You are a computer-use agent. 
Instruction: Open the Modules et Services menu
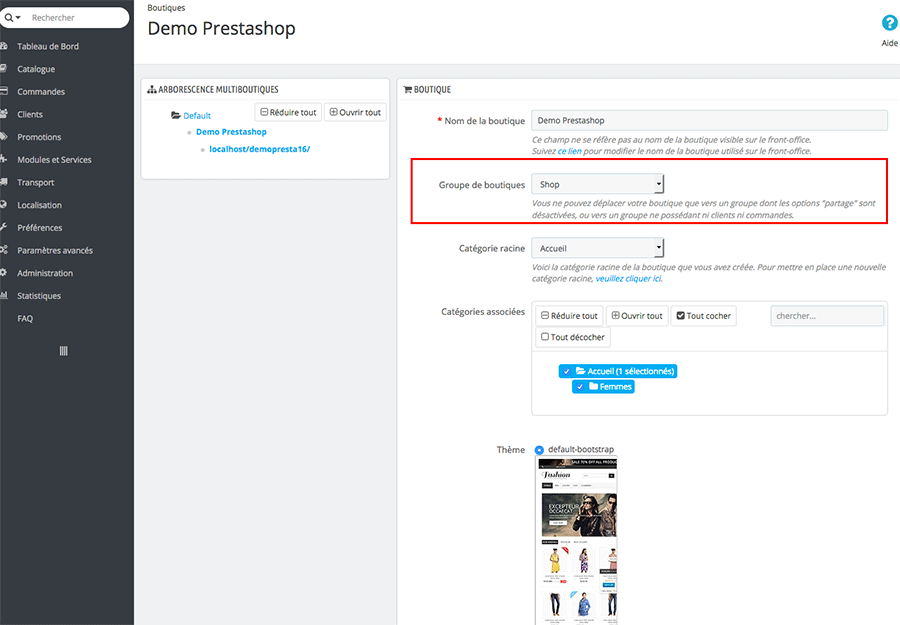click(54, 160)
